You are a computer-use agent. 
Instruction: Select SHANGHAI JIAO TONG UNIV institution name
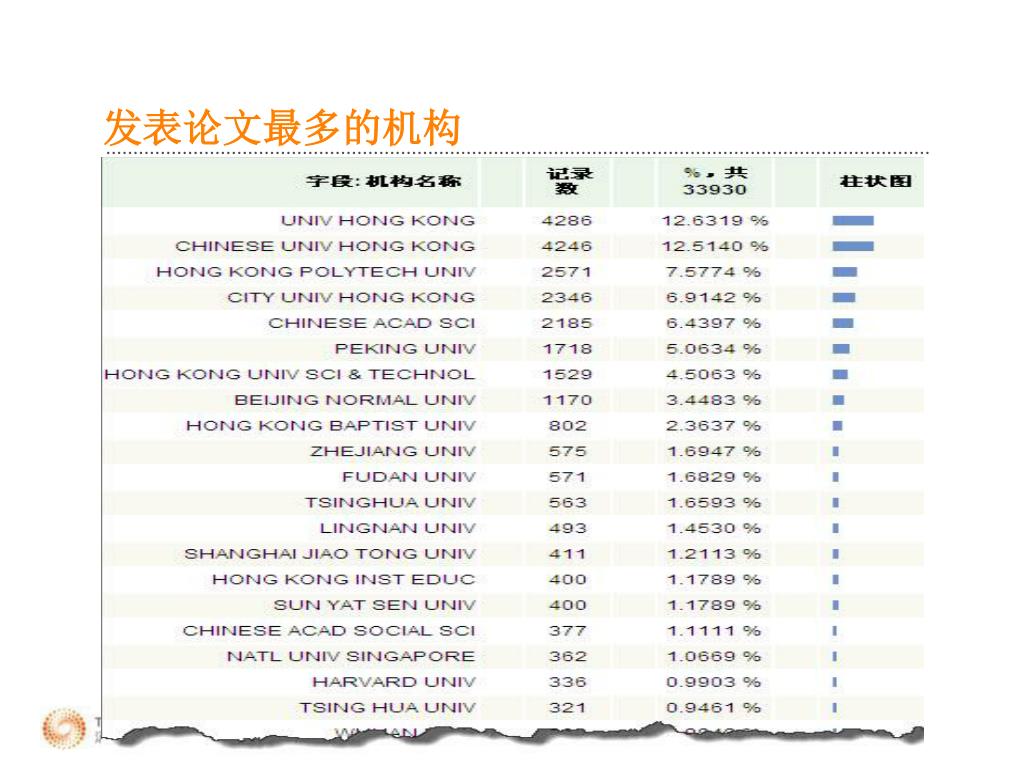(330, 554)
